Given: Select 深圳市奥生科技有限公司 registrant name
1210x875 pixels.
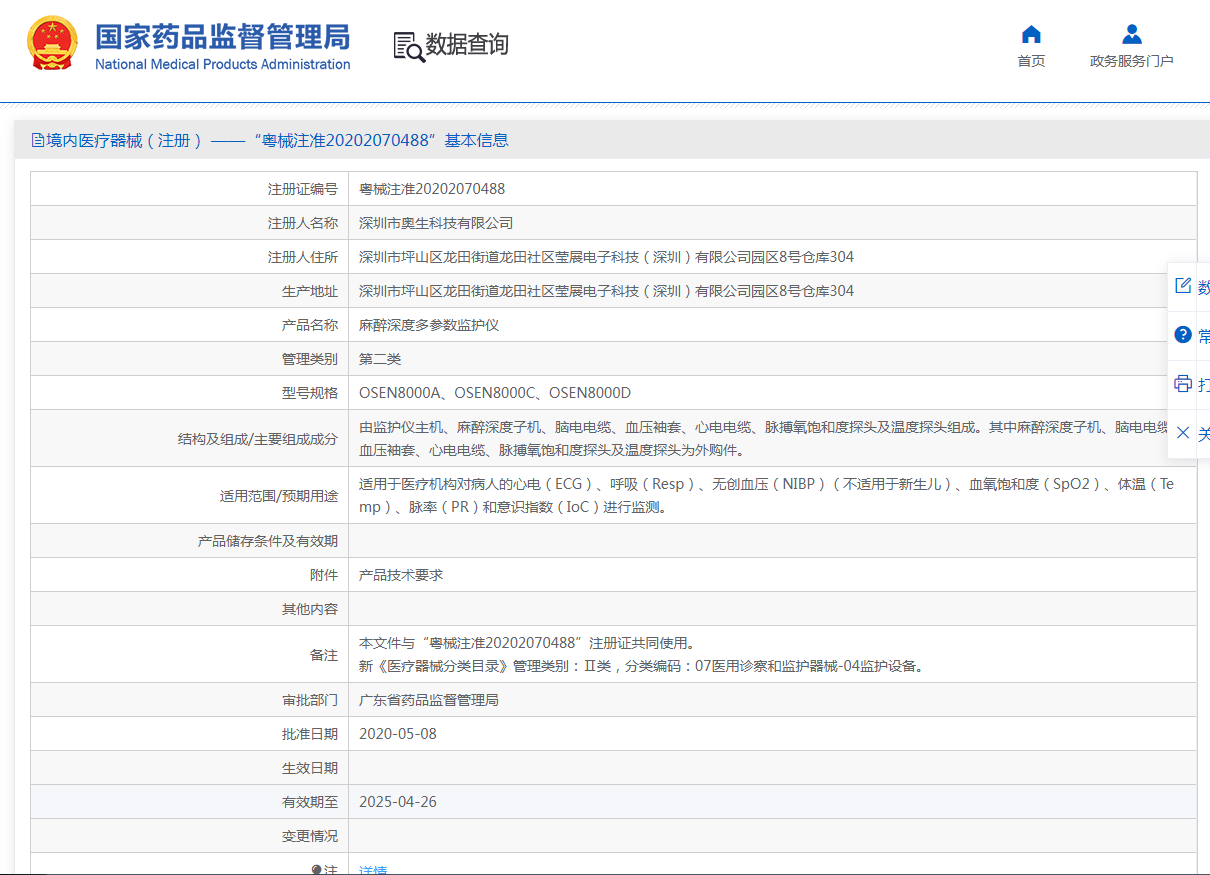Looking at the screenshot, I should click(436, 223).
